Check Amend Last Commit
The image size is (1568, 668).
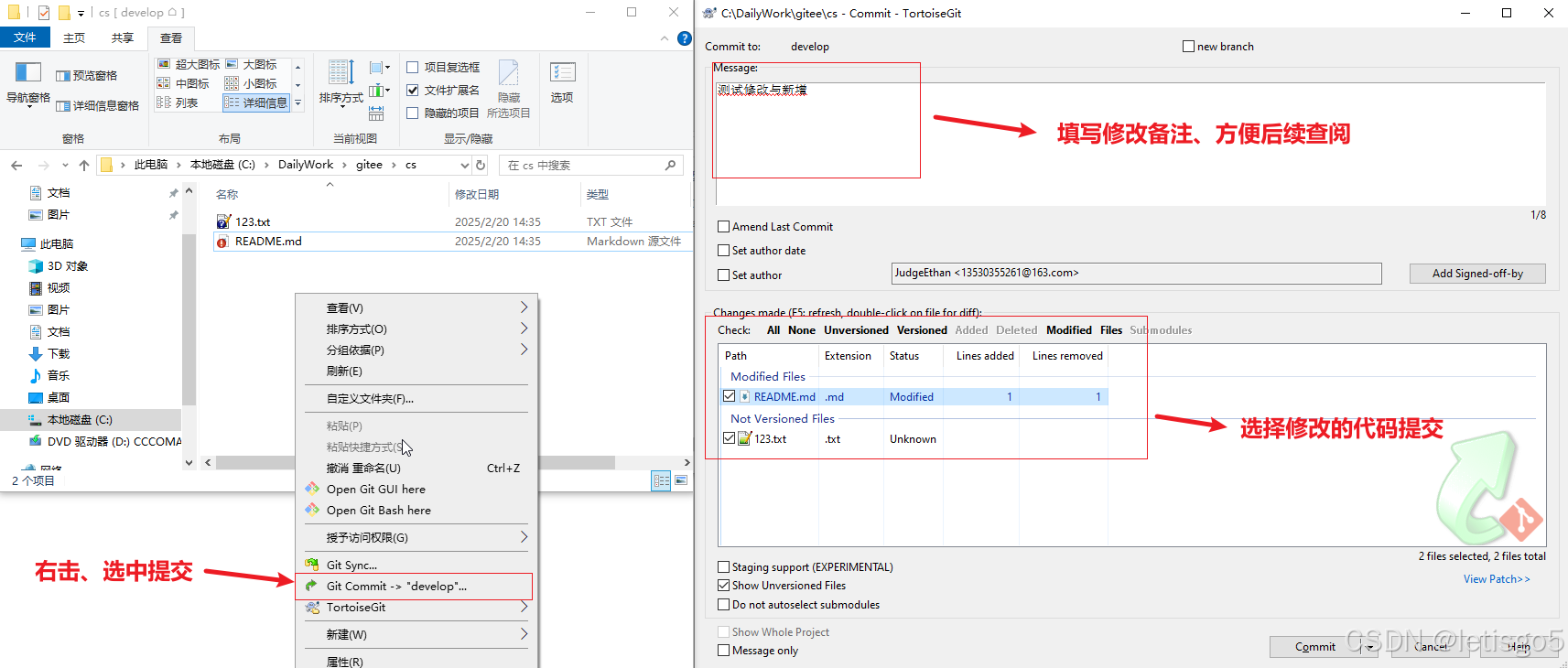724,226
